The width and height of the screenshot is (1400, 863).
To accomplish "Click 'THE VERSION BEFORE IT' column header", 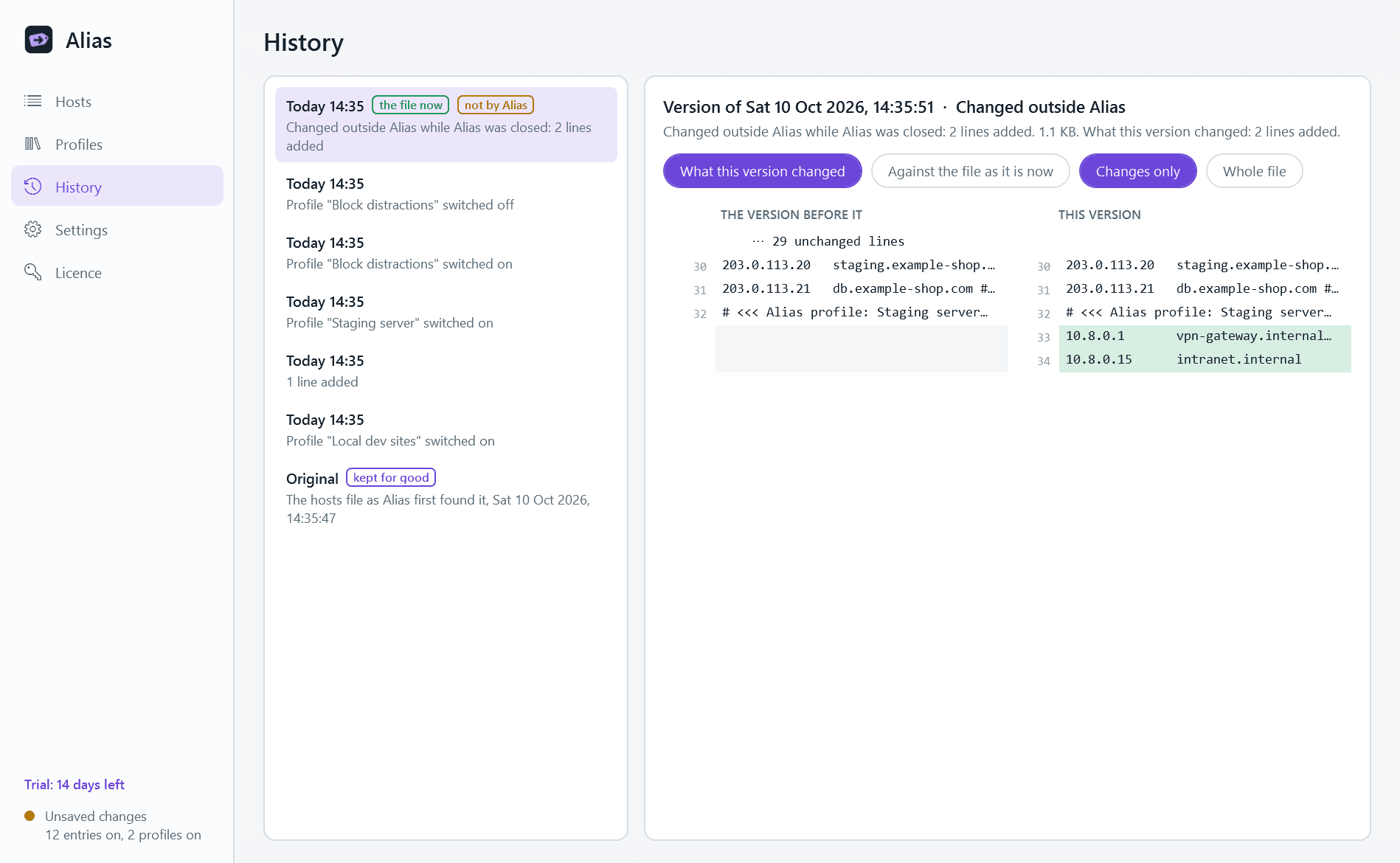I will (791, 215).
